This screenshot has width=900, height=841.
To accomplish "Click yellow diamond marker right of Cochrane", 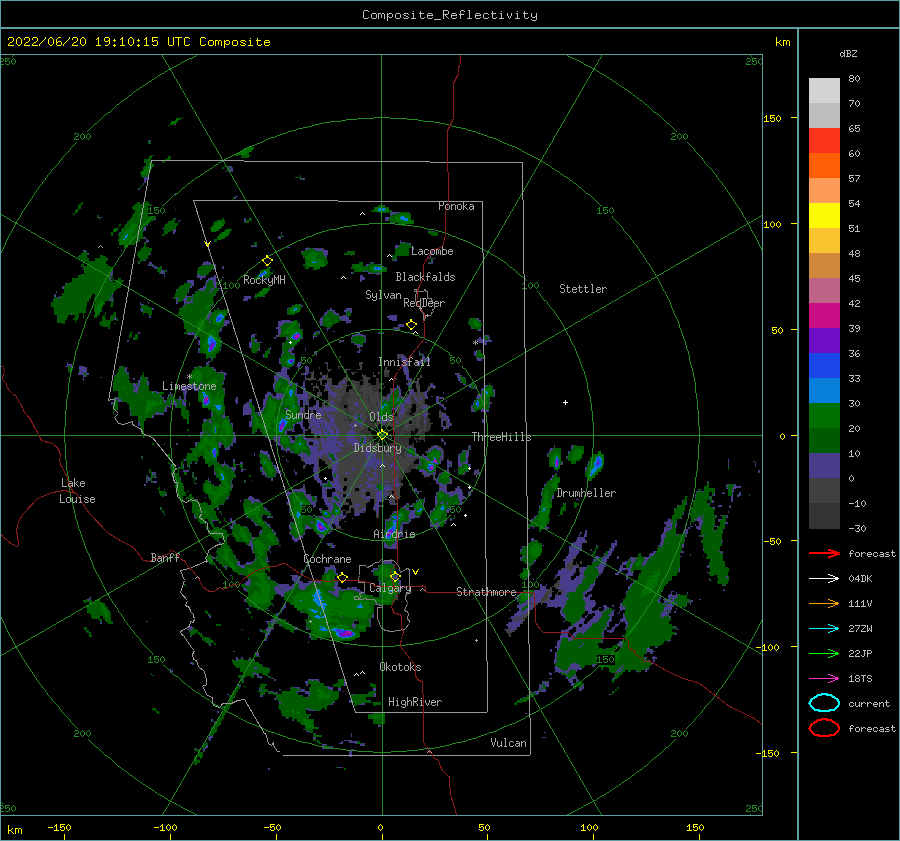I will tap(342, 577).
